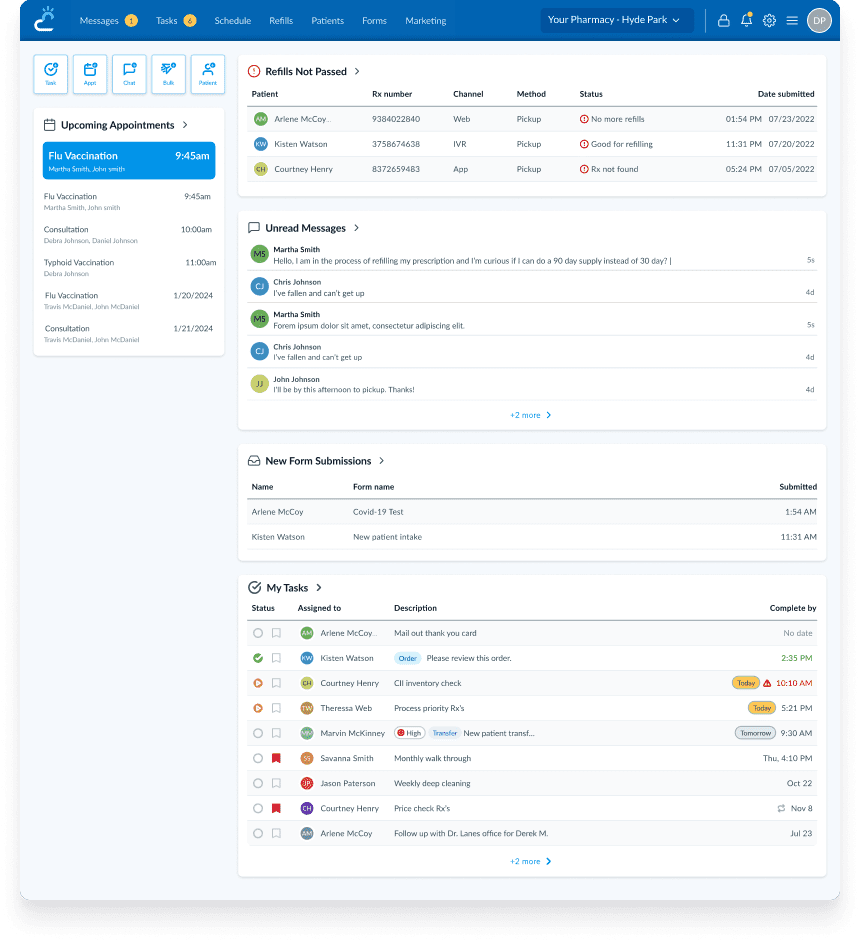Open Martha Smith's 90 day supply message

click(x=532, y=255)
